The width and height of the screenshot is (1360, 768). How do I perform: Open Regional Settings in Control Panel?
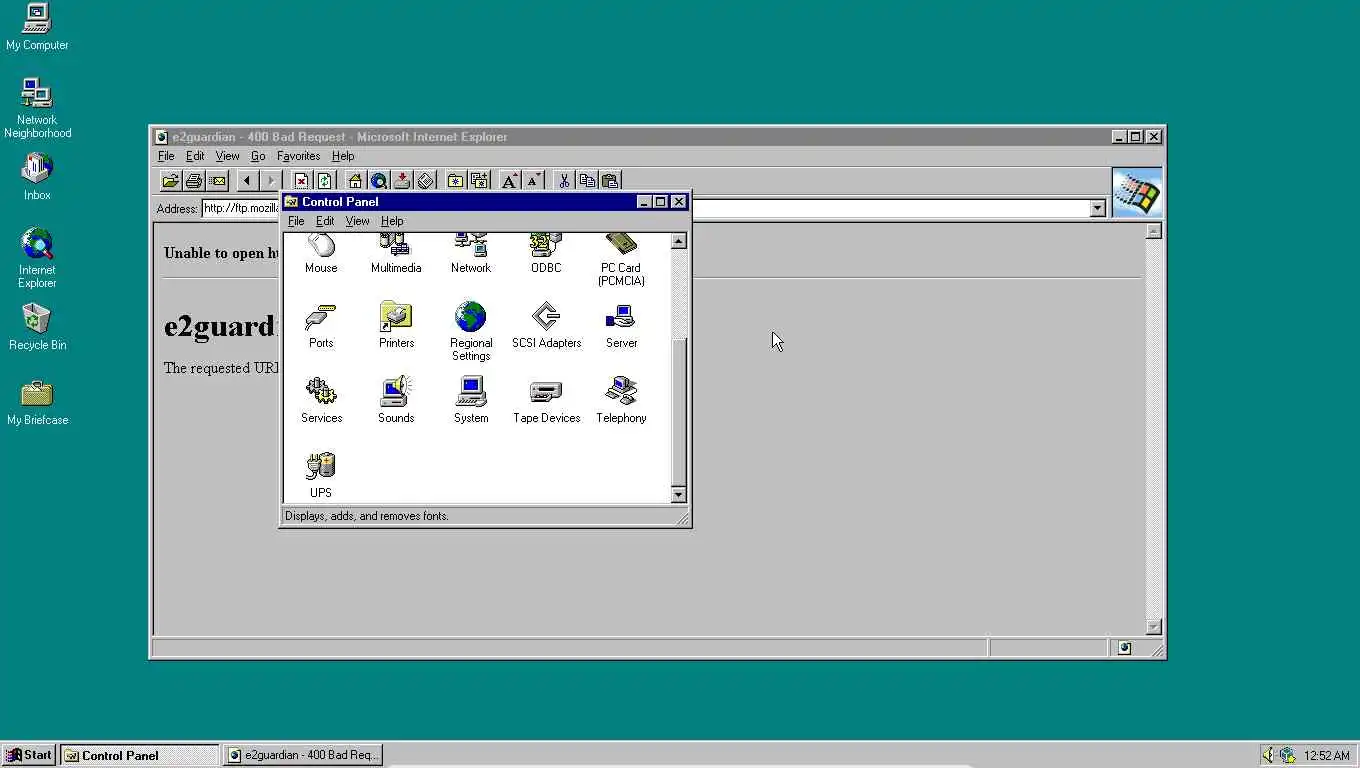pyautogui.click(x=471, y=331)
